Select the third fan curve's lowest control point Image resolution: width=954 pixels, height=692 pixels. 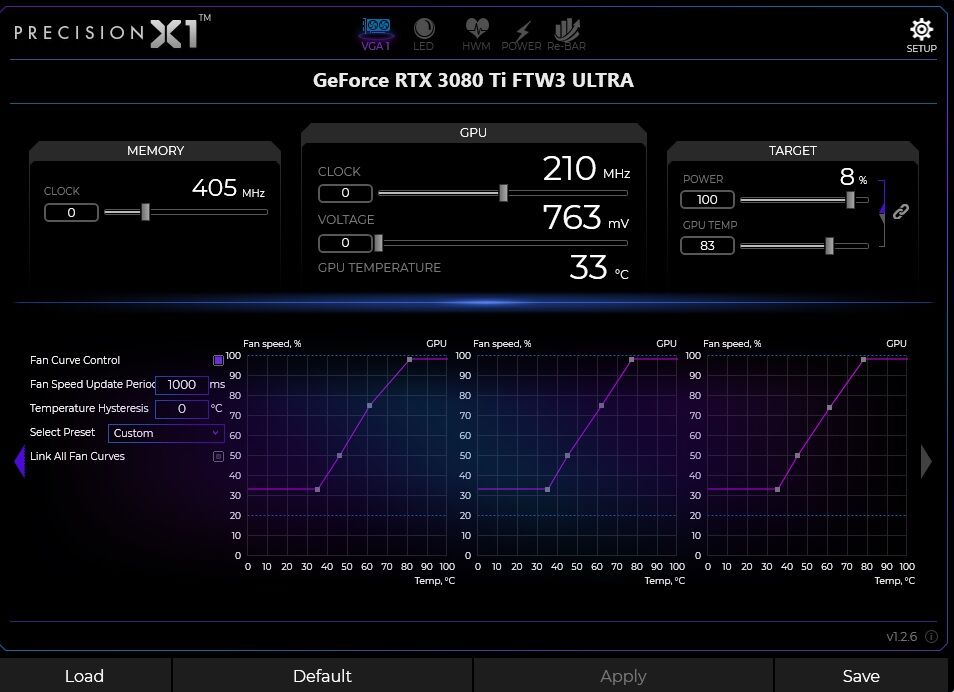coord(778,489)
